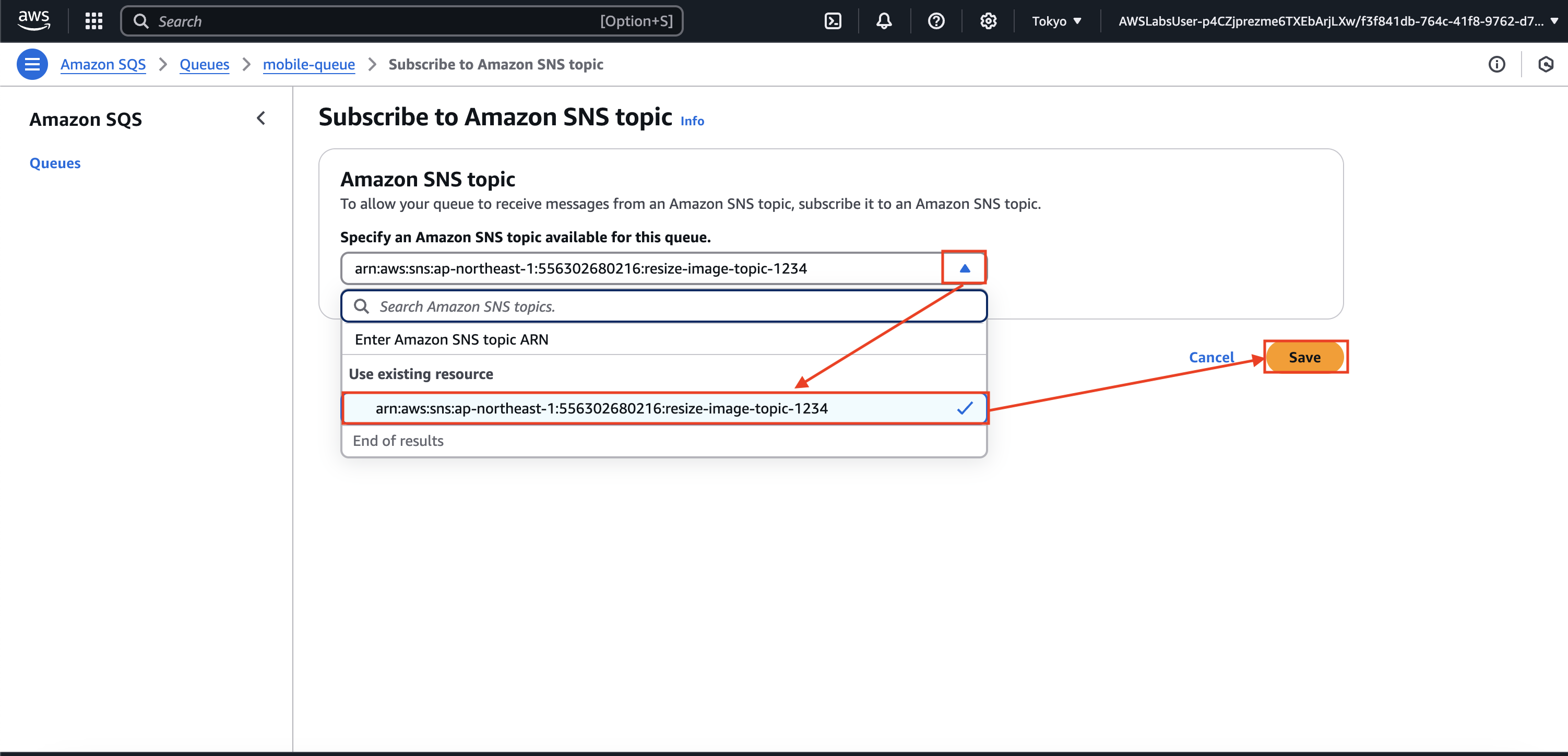Click the hexagon icon at far right
The width and height of the screenshot is (1568, 756).
[x=1546, y=64]
